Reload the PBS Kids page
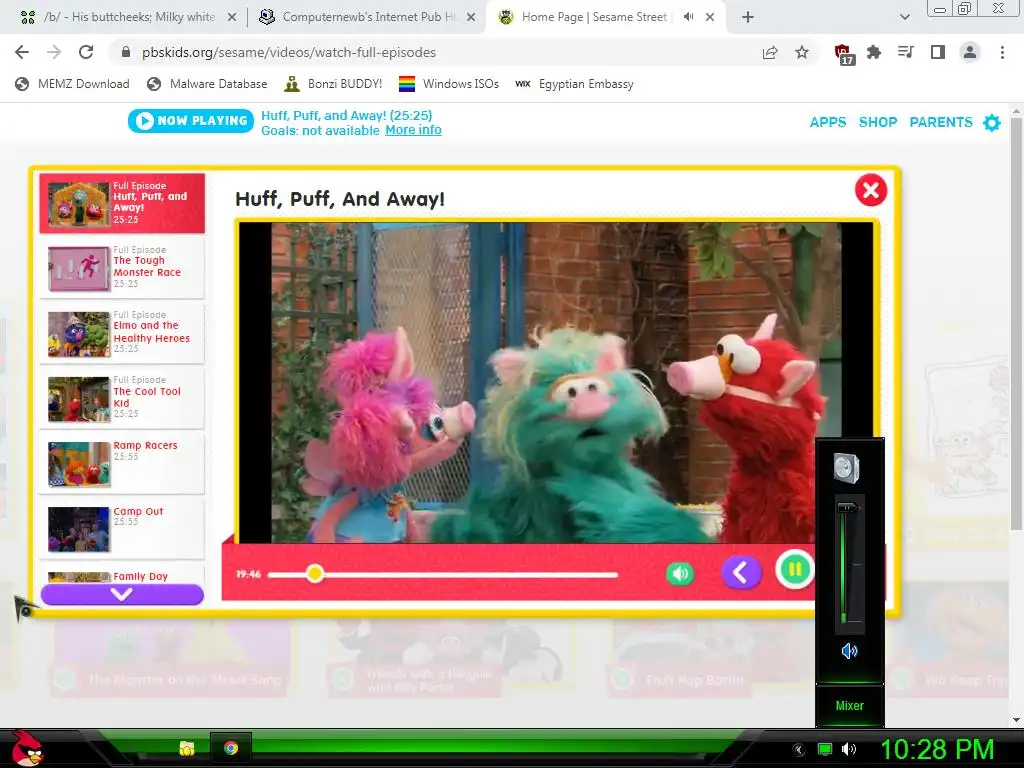This screenshot has height=768, width=1024. coord(86,52)
